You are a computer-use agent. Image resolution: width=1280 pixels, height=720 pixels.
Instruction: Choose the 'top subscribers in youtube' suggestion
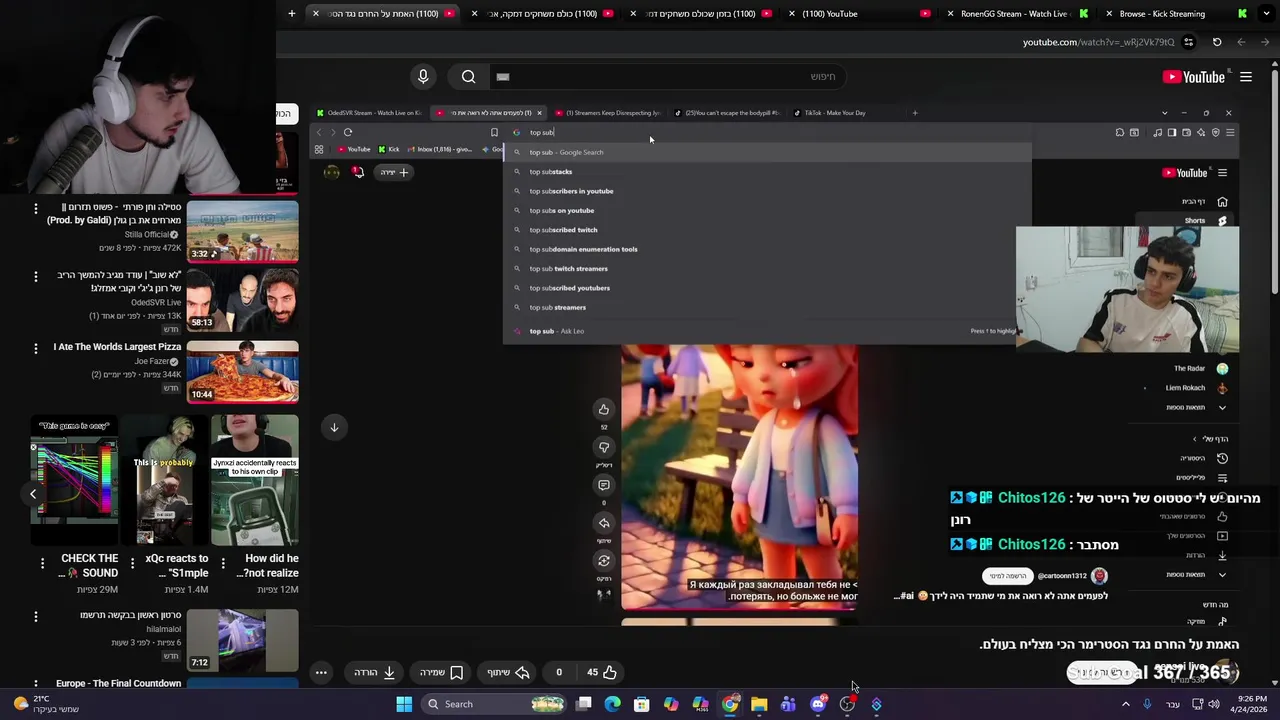[x=767, y=191]
